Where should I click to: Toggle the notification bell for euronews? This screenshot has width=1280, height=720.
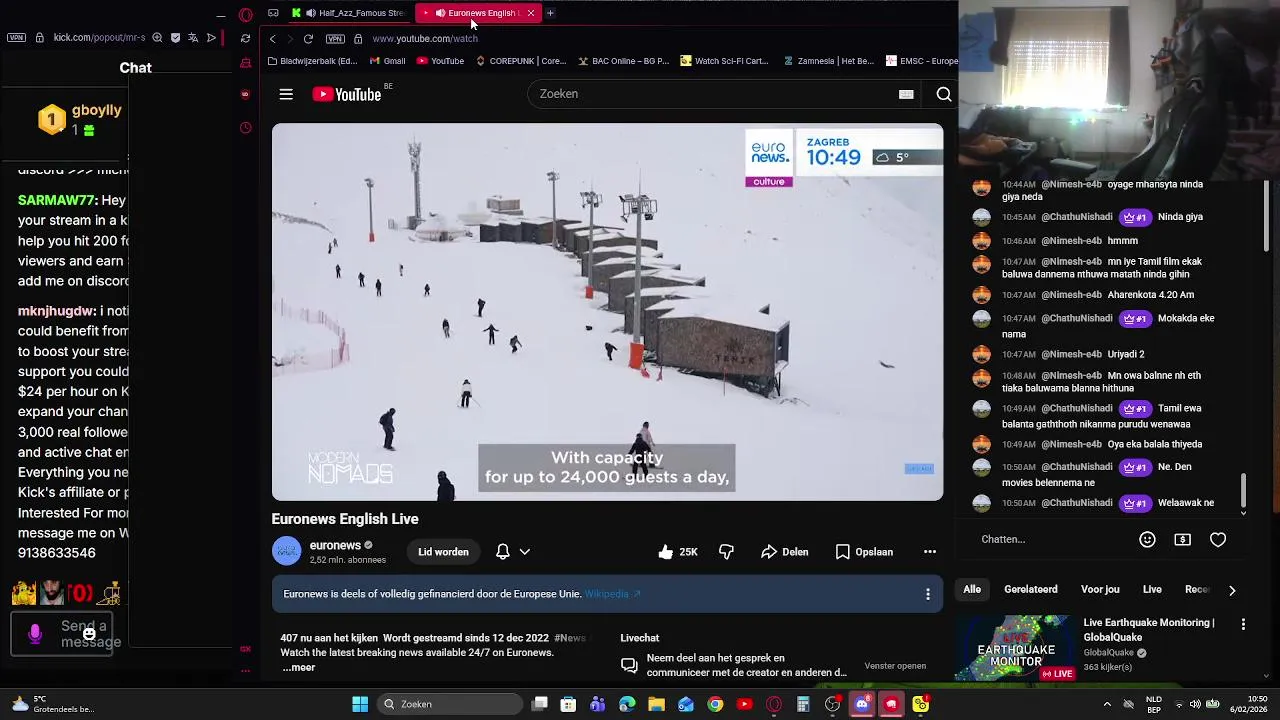[503, 552]
